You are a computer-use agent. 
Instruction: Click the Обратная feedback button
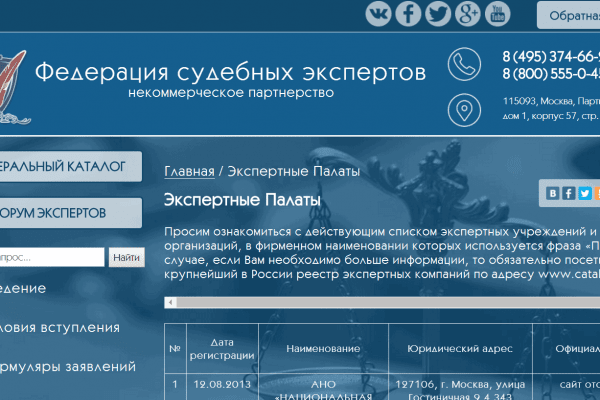tap(569, 15)
